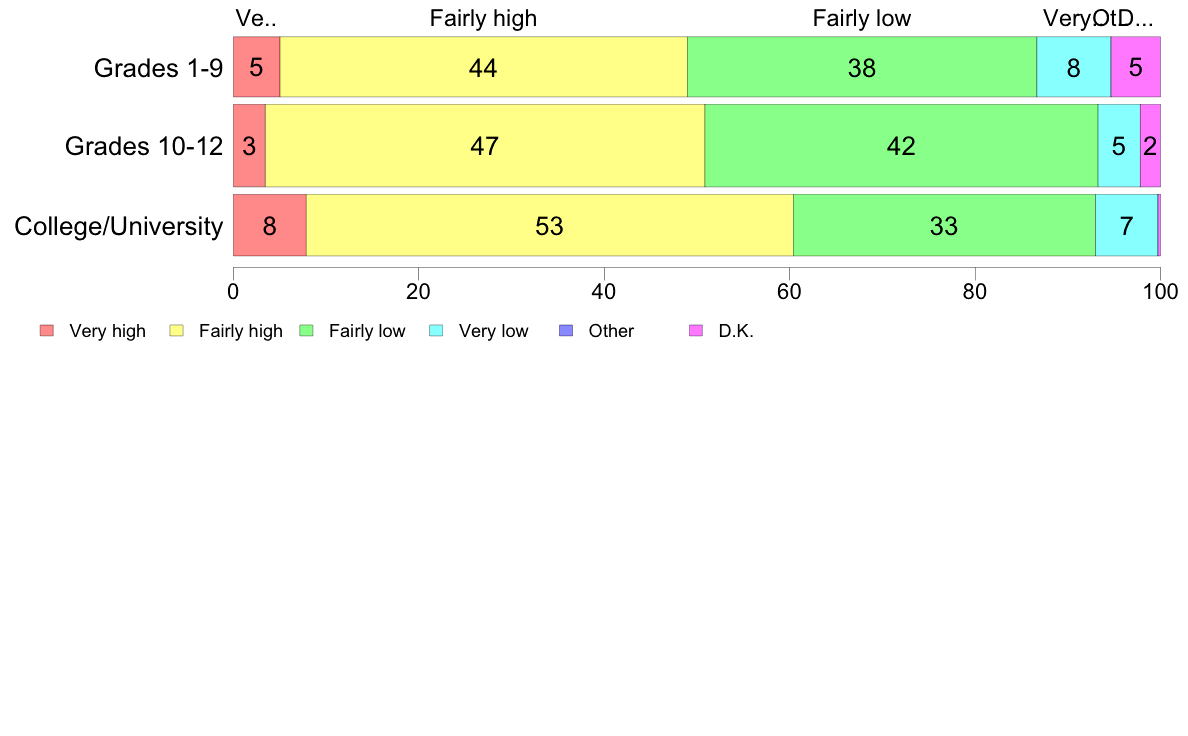Click the D.K. magenta legend swatch
1188x736 pixels.
tap(696, 330)
